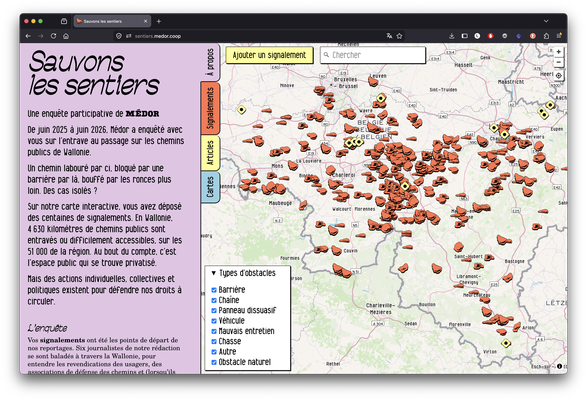The image size is (587, 400).
Task: Click the map attribution info icon
Action: tap(559, 366)
